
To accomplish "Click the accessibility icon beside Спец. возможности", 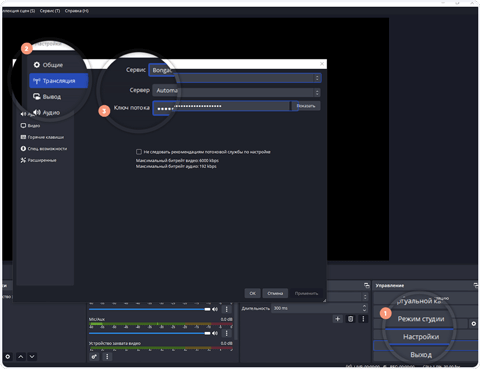I will click(x=23, y=149).
